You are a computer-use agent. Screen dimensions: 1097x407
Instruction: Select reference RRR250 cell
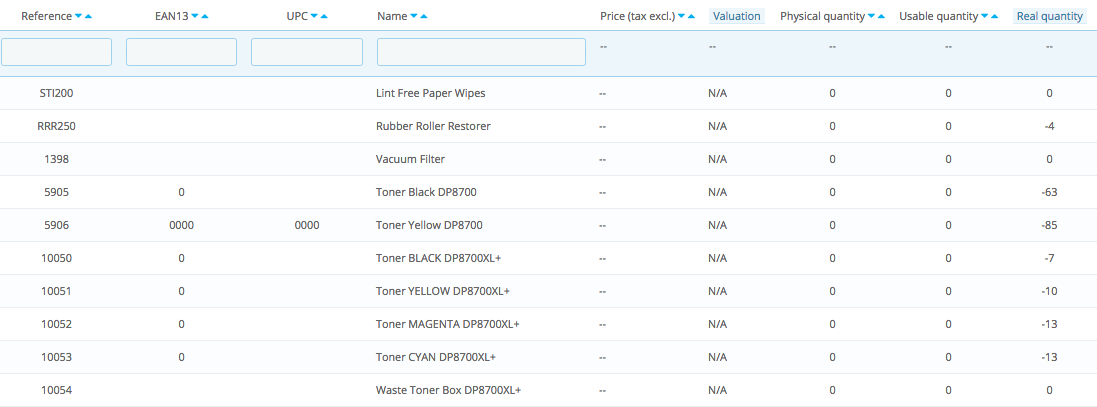click(x=56, y=127)
